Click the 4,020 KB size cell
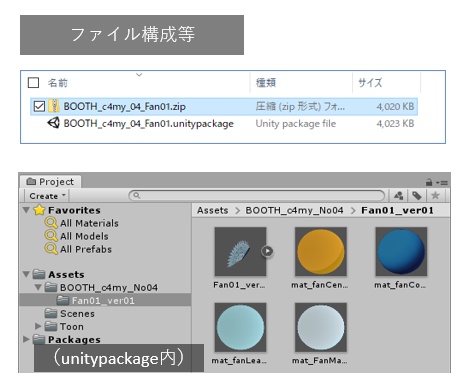Image resolution: width=471 pixels, height=384 pixels. [395, 107]
